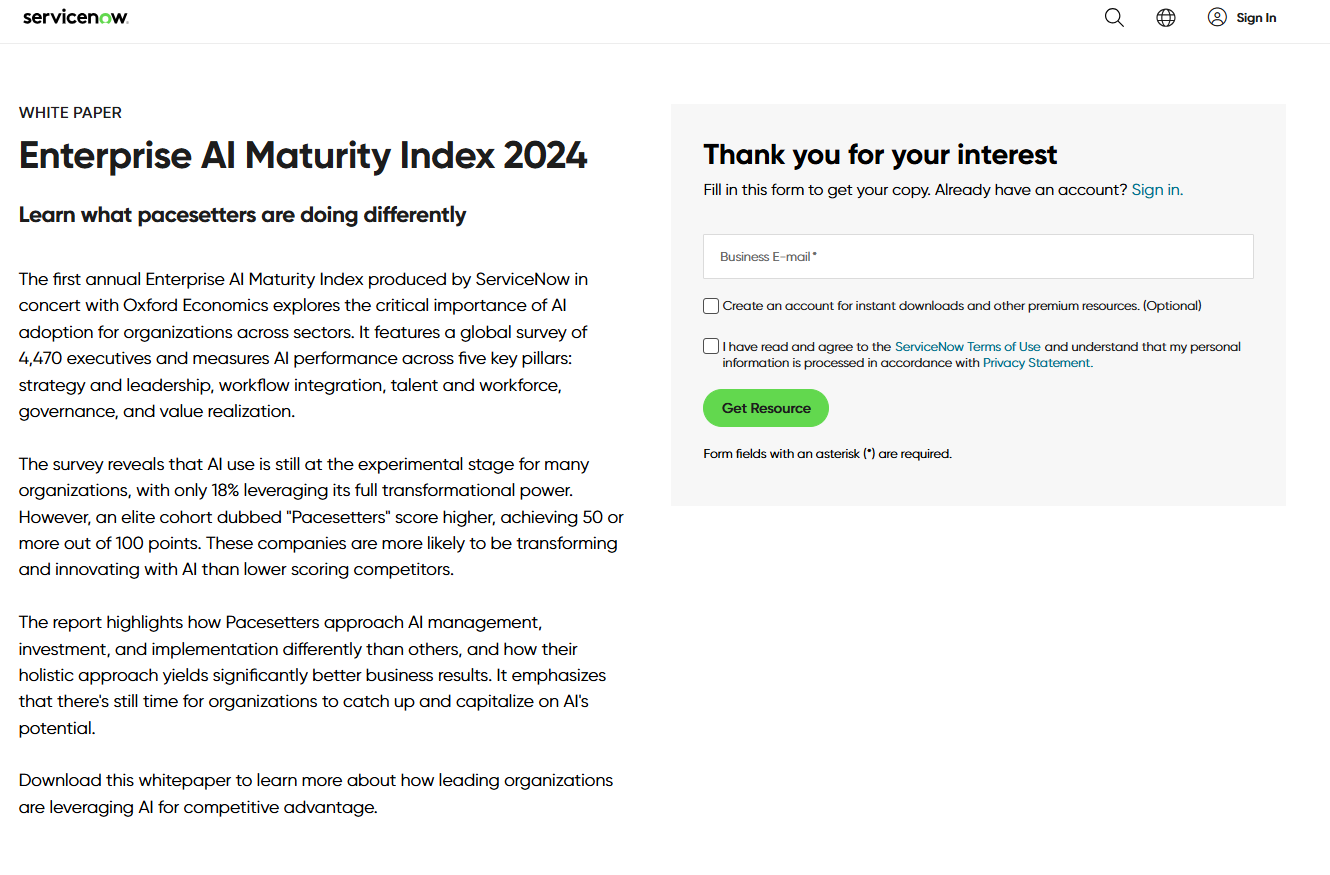
Task: Follow the 'Sign in.' link in form
Action: click(1157, 190)
